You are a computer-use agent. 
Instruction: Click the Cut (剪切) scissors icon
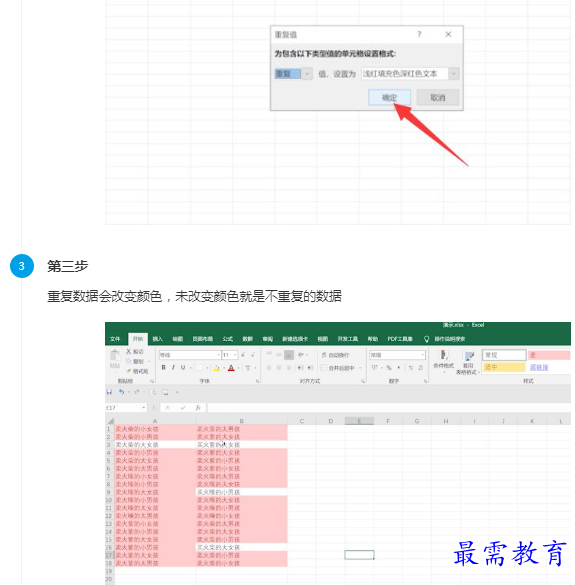pyautogui.click(x=129, y=351)
